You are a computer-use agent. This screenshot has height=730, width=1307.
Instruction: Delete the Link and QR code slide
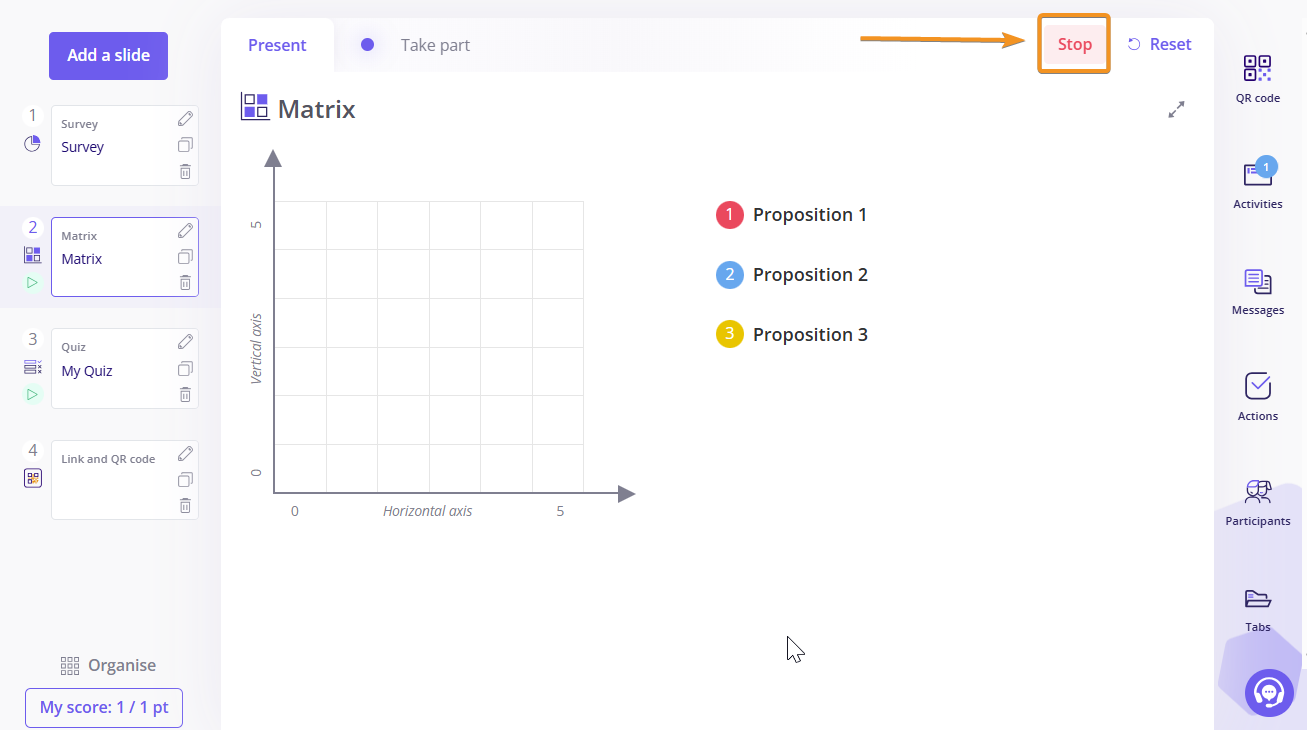pyautogui.click(x=185, y=506)
